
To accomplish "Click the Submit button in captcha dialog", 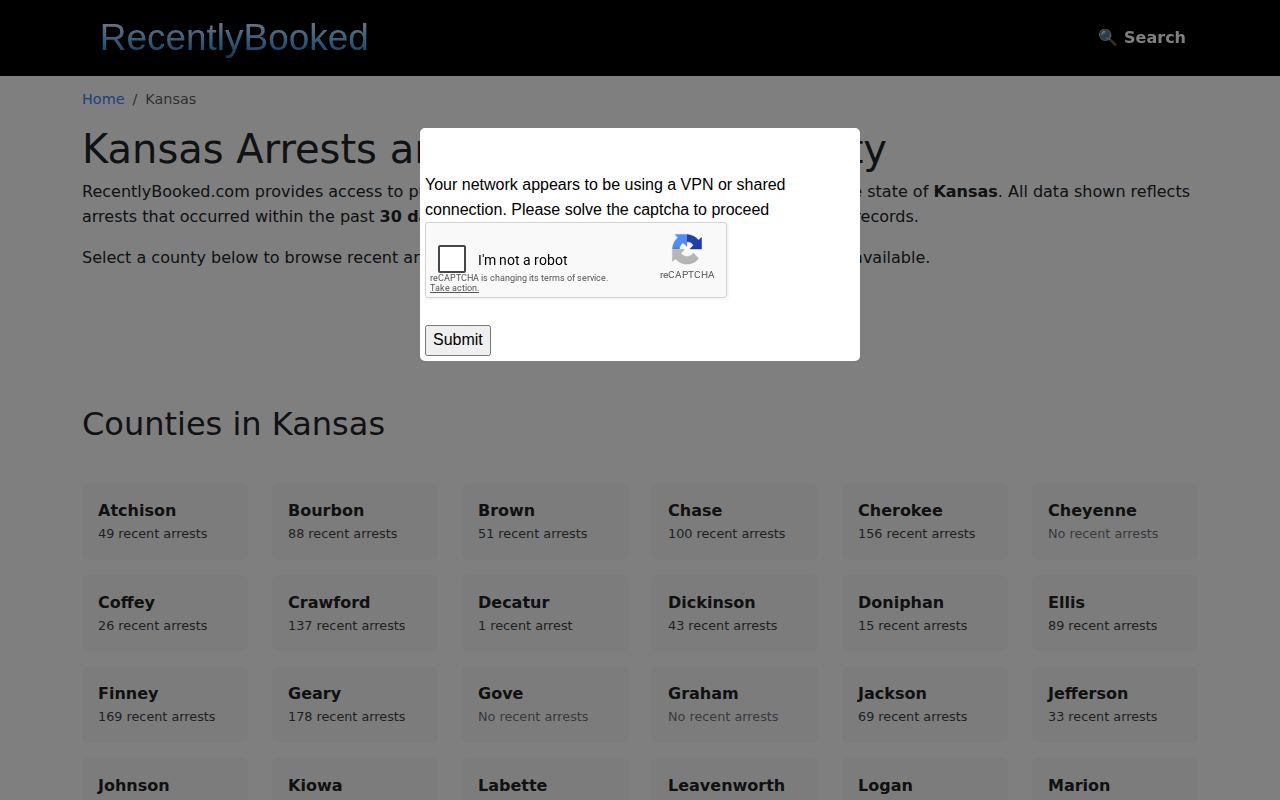I will pos(458,340).
